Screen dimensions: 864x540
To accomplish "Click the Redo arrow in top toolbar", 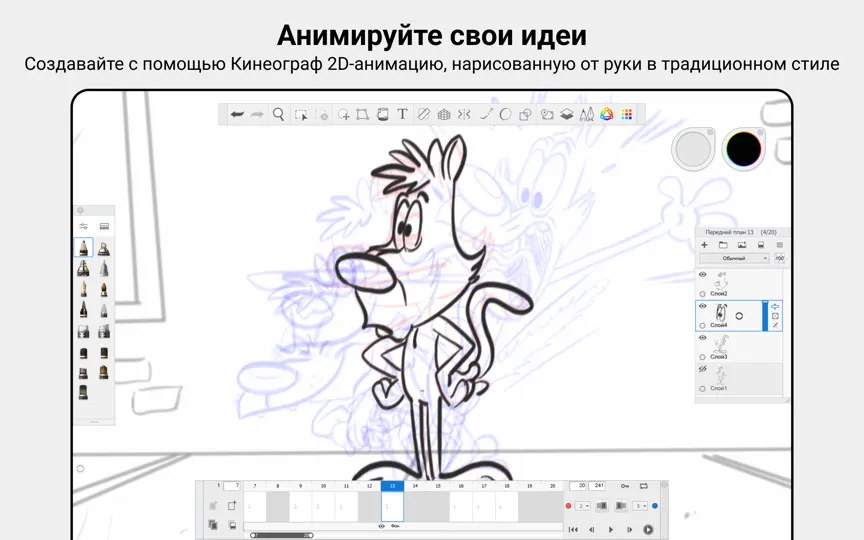I will tap(257, 115).
